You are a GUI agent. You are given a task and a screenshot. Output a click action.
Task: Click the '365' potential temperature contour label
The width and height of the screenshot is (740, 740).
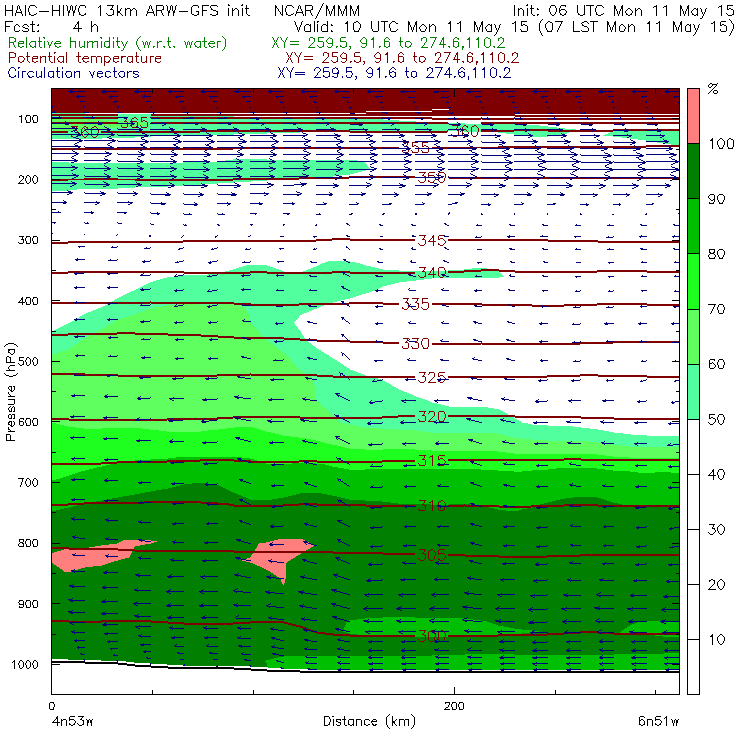click(x=135, y=123)
